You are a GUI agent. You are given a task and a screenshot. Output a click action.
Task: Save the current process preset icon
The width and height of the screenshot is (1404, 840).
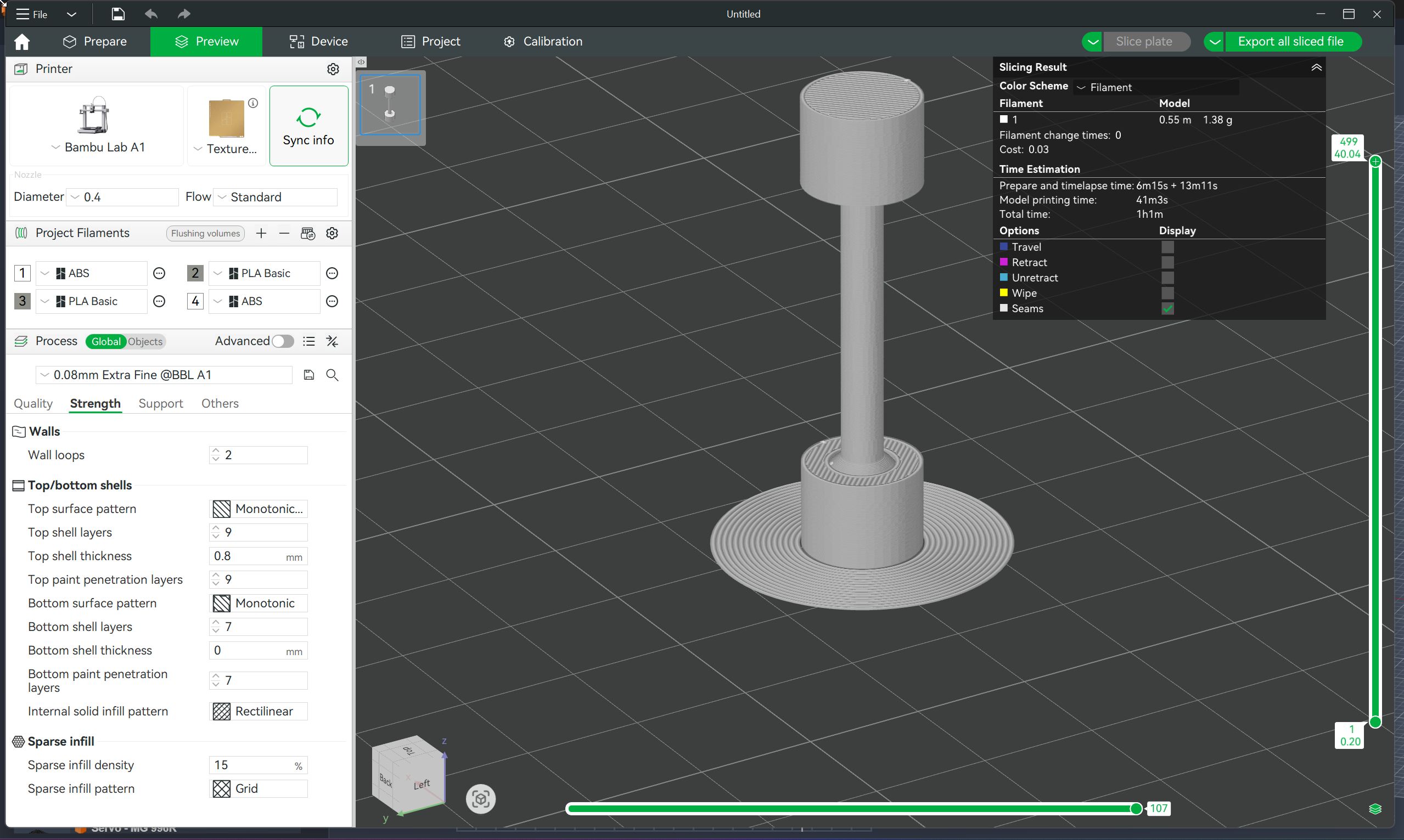point(308,375)
